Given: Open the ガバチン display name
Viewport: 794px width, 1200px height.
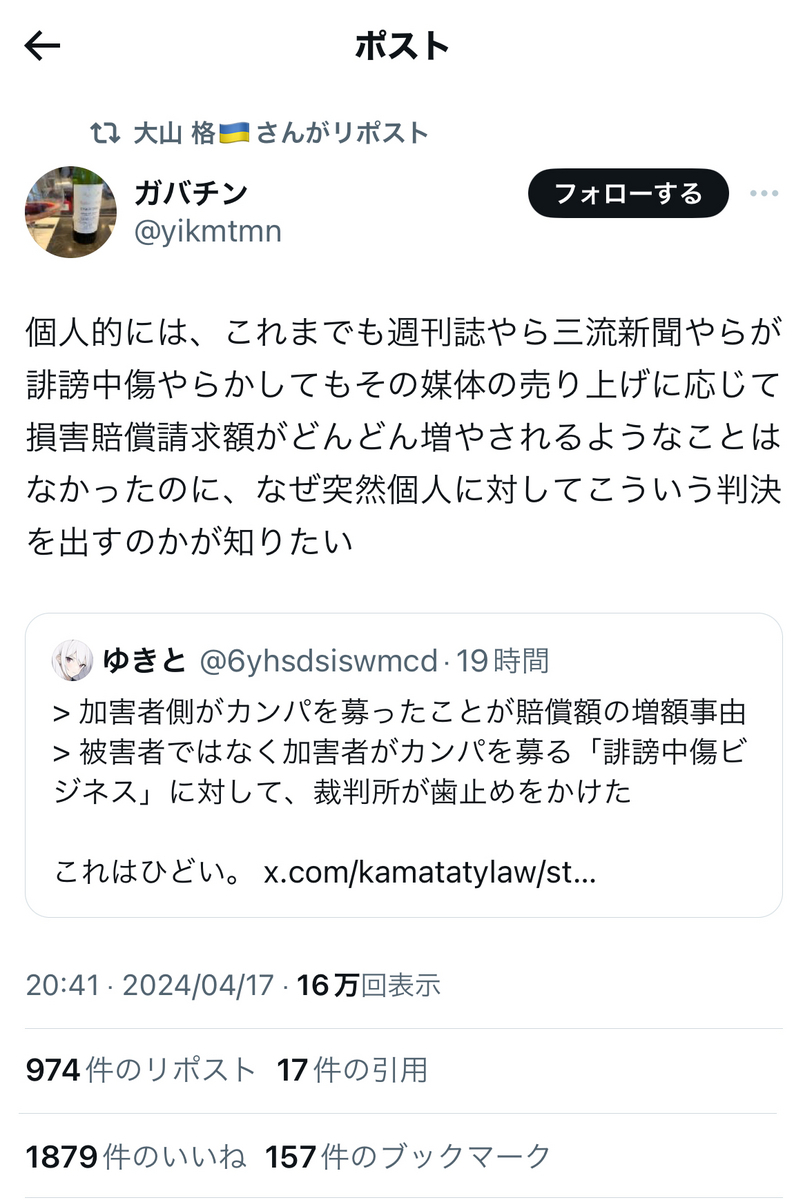Looking at the screenshot, I should click(191, 191).
